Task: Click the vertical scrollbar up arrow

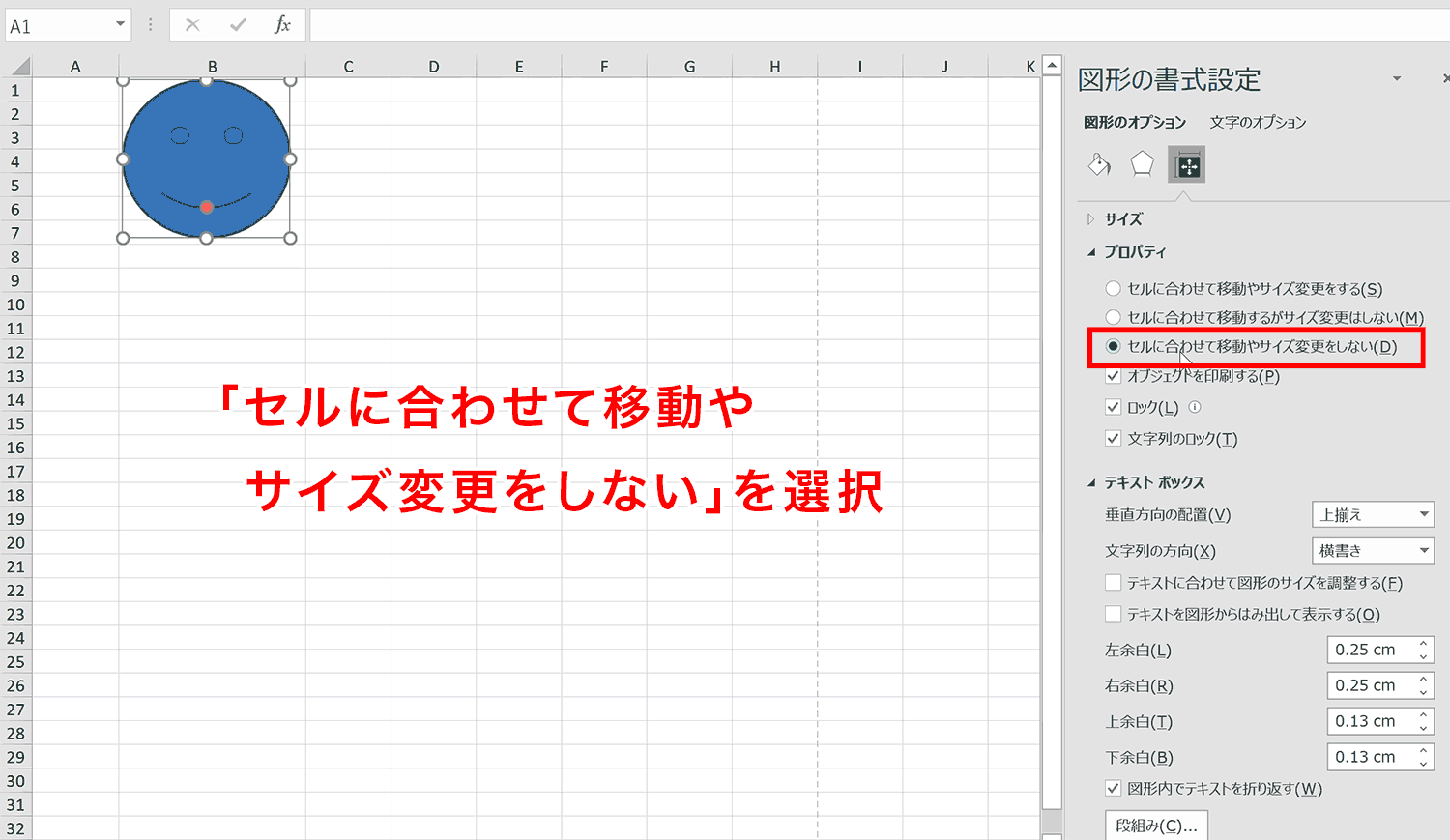Action: pyautogui.click(x=1053, y=66)
